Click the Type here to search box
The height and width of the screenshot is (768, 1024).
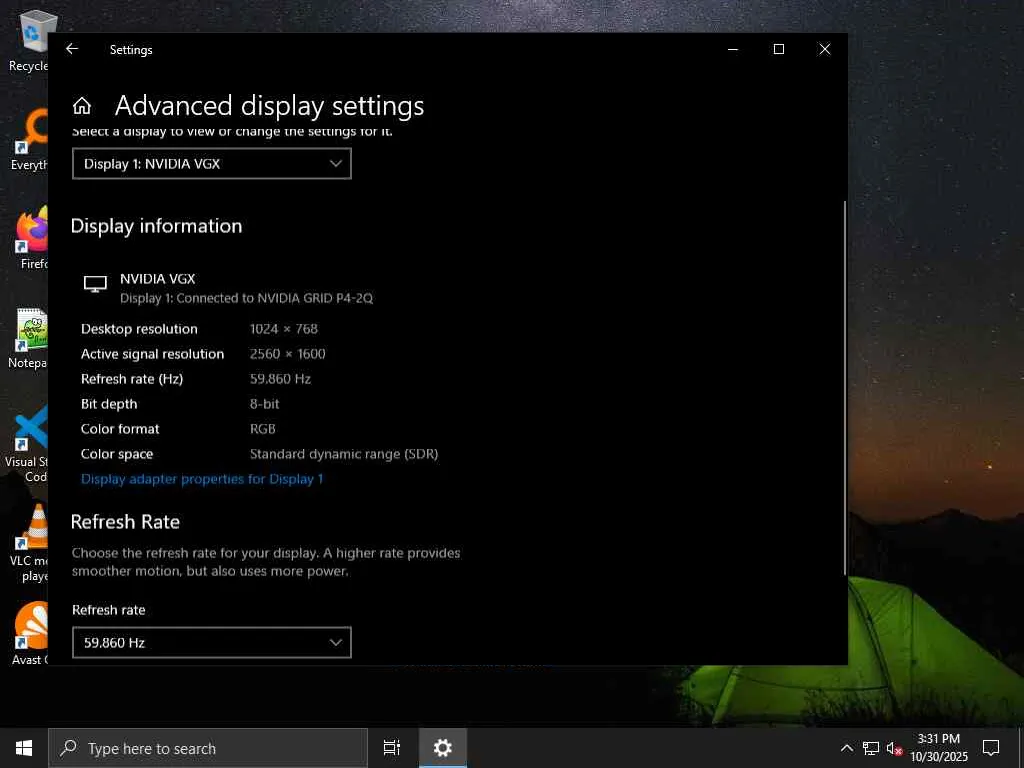tap(208, 748)
